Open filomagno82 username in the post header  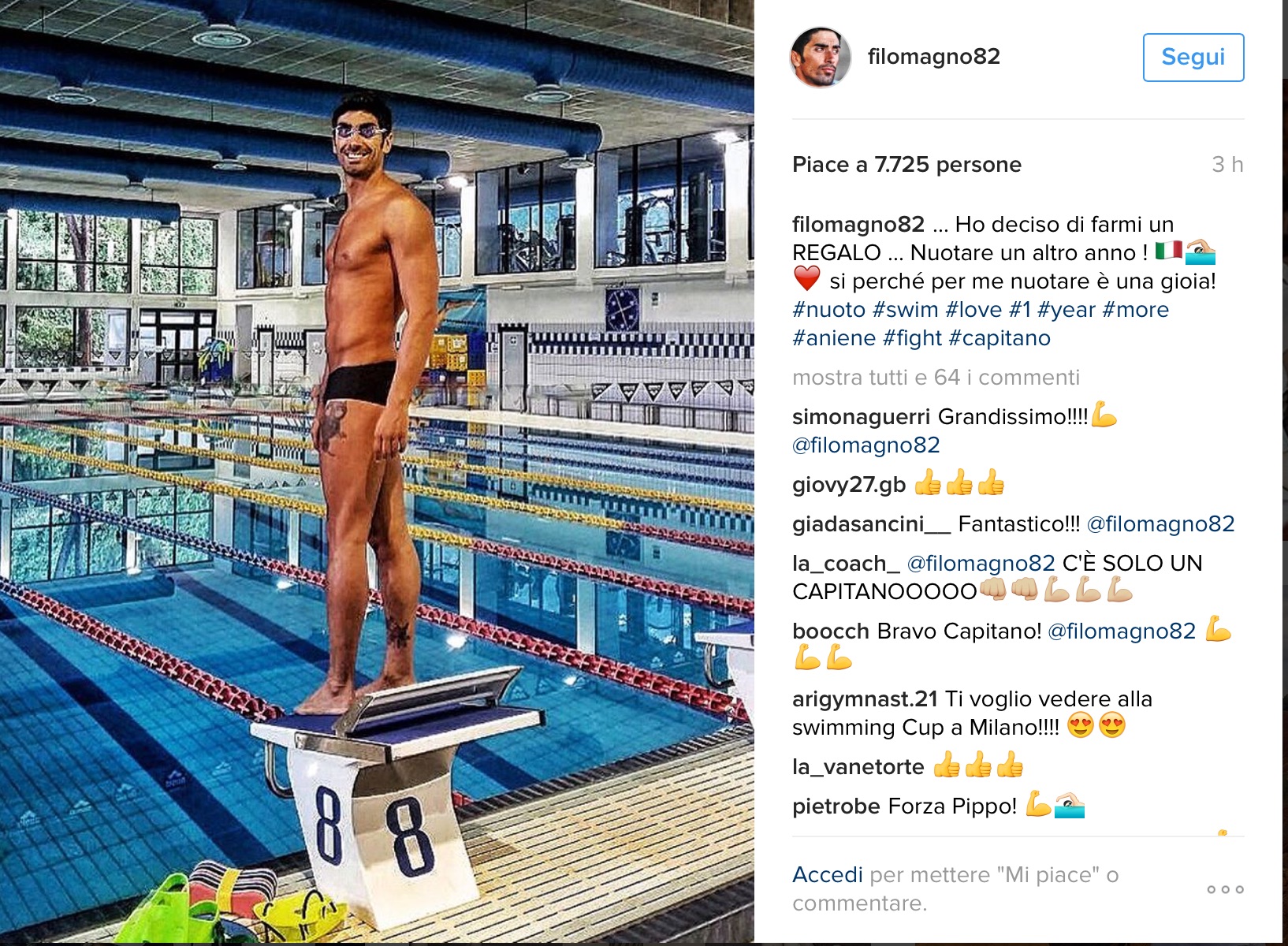[933, 57]
